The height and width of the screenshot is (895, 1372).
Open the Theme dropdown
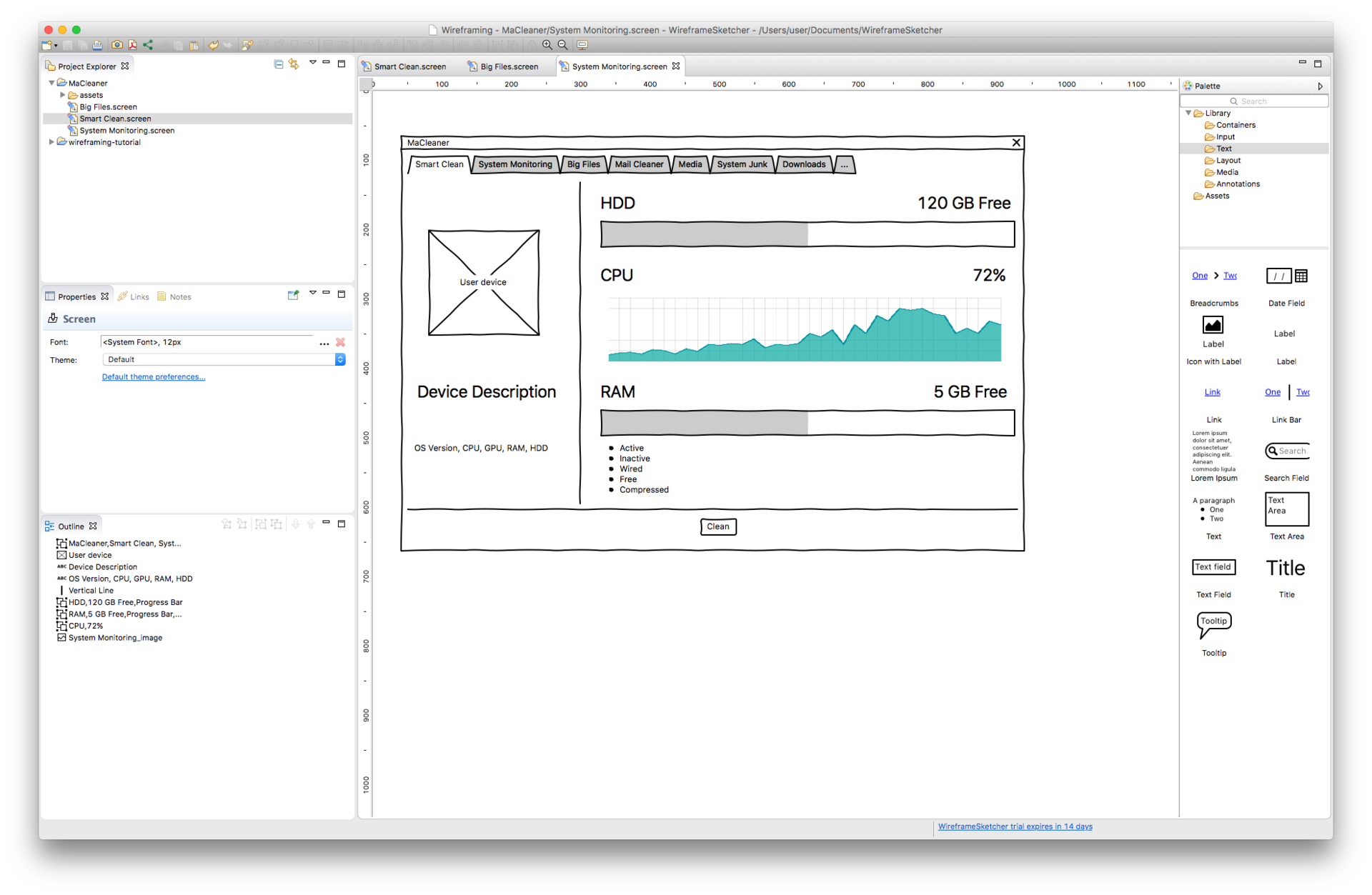pyautogui.click(x=340, y=359)
